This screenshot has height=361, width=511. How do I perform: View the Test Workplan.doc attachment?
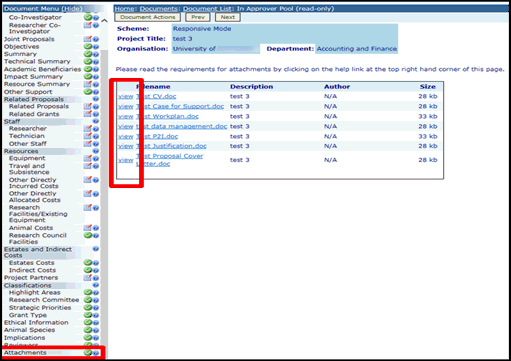point(126,117)
